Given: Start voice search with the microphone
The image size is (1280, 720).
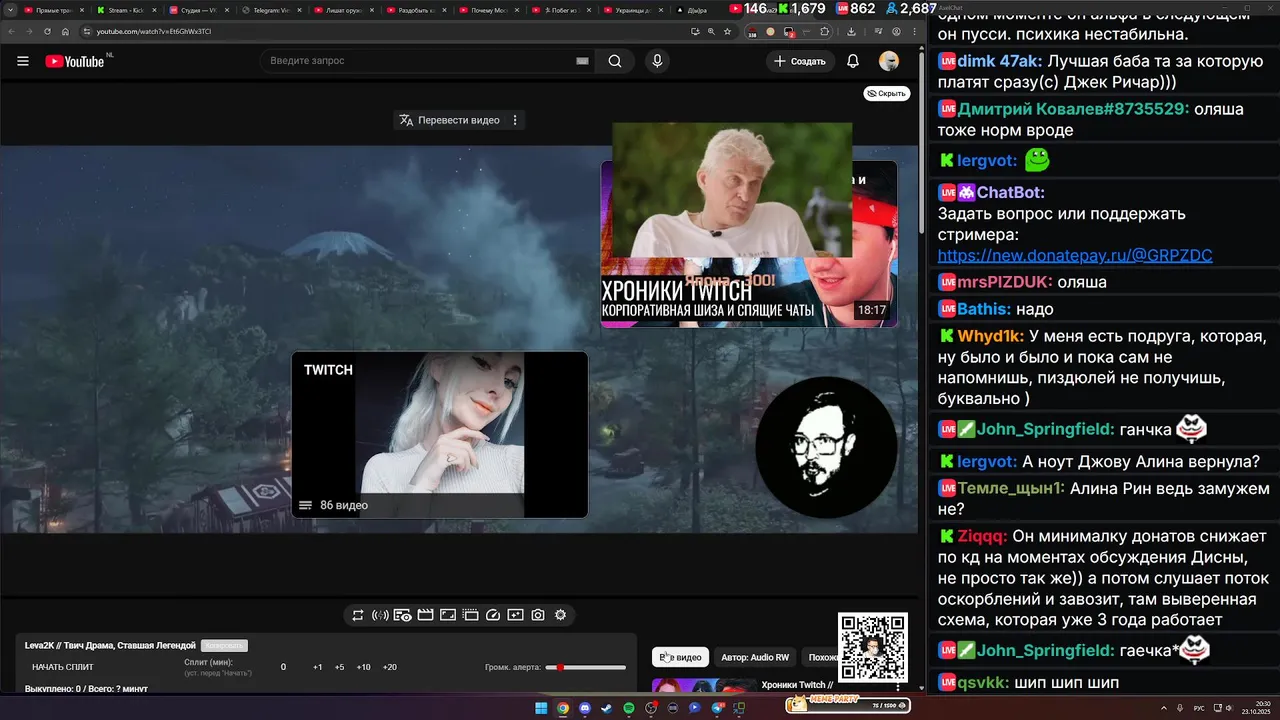Looking at the screenshot, I should 657,61.
